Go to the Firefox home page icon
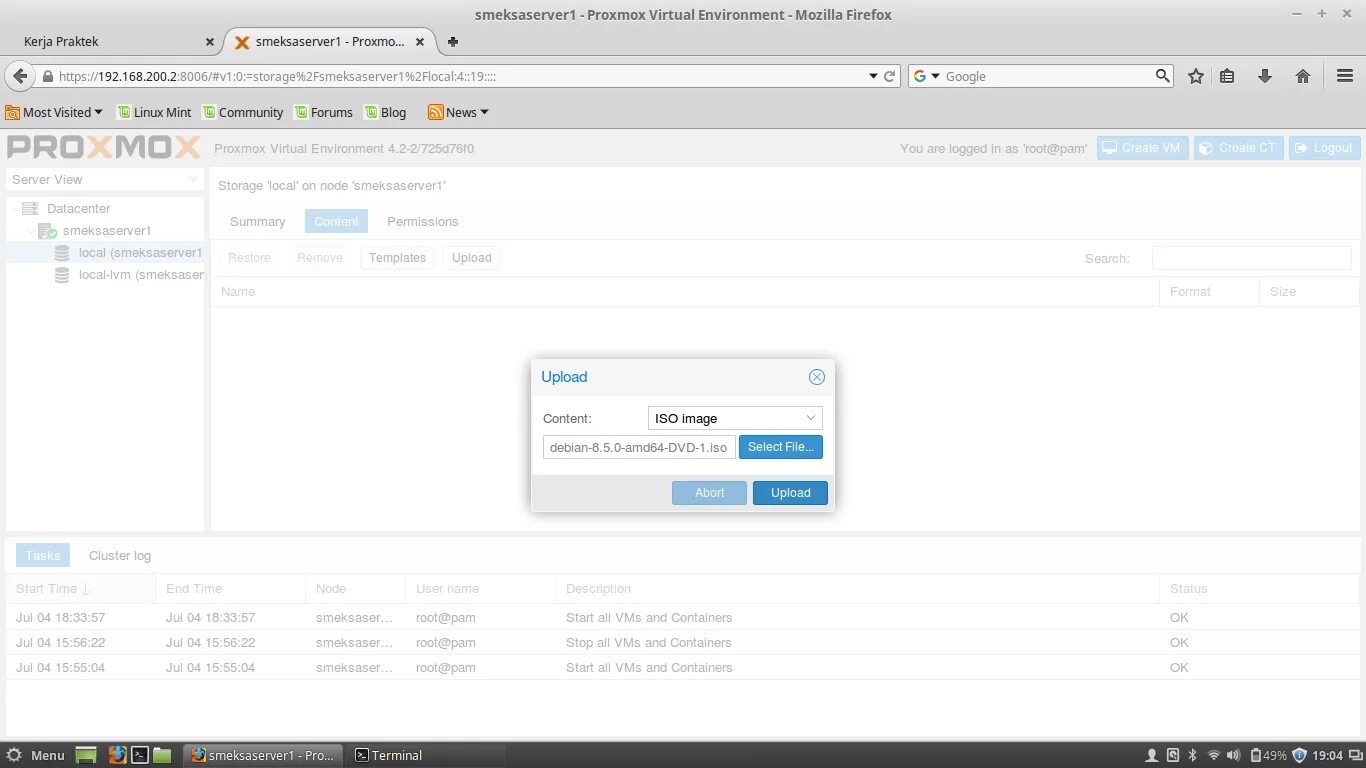 [1302, 76]
